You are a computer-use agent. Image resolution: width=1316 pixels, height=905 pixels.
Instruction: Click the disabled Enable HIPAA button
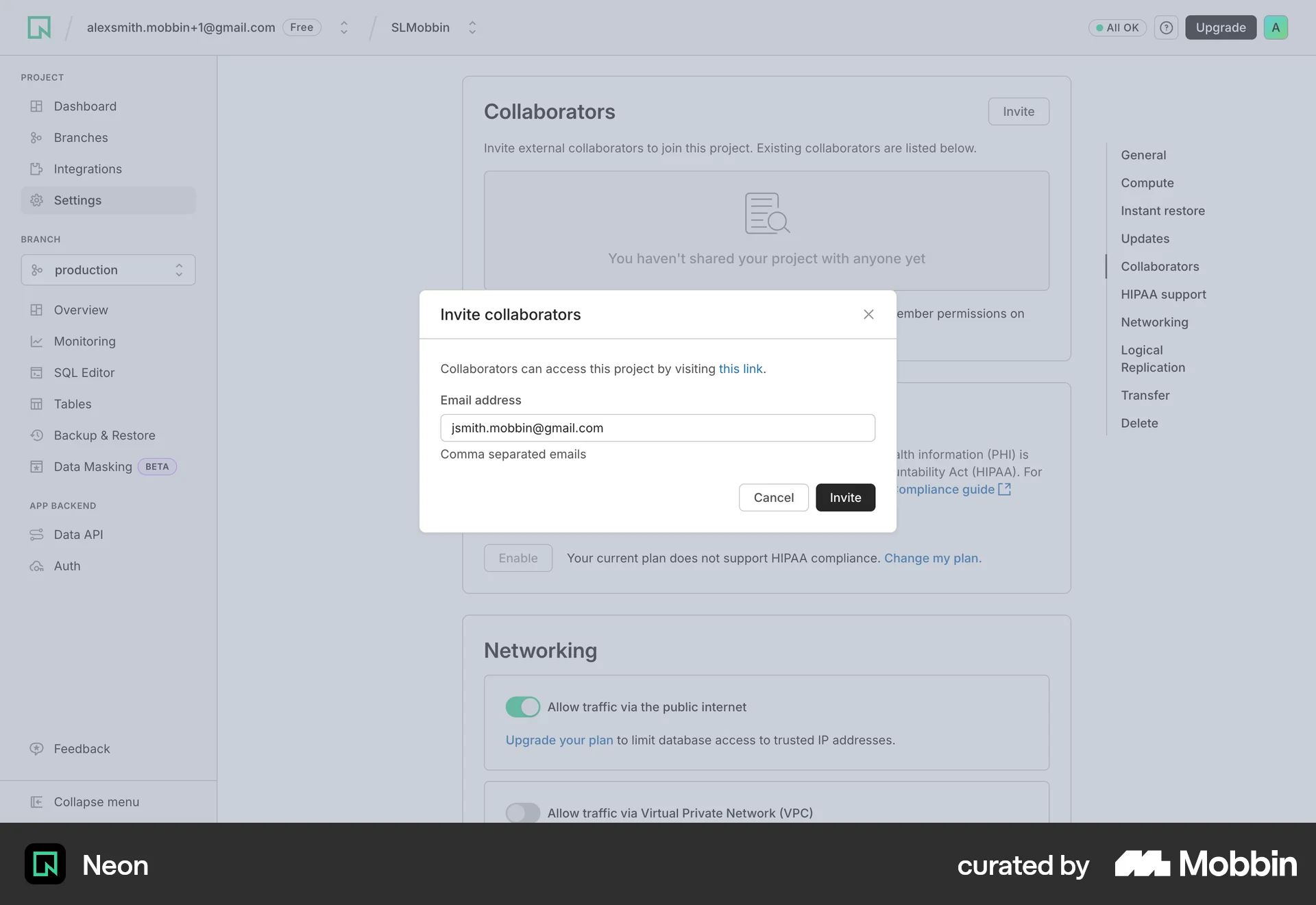pyautogui.click(x=517, y=558)
